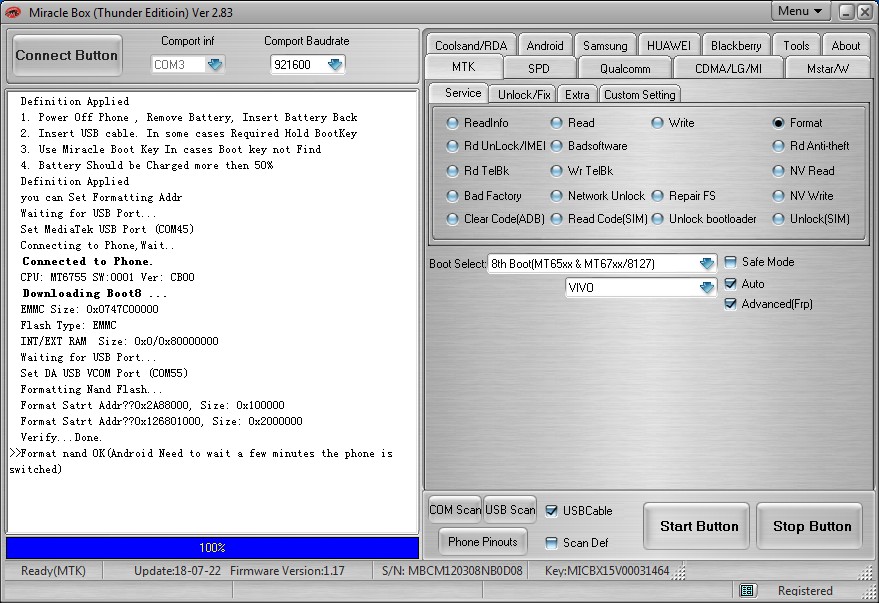
Task: Open the Unlock/Fix sub-tab
Action: pyautogui.click(x=524, y=94)
